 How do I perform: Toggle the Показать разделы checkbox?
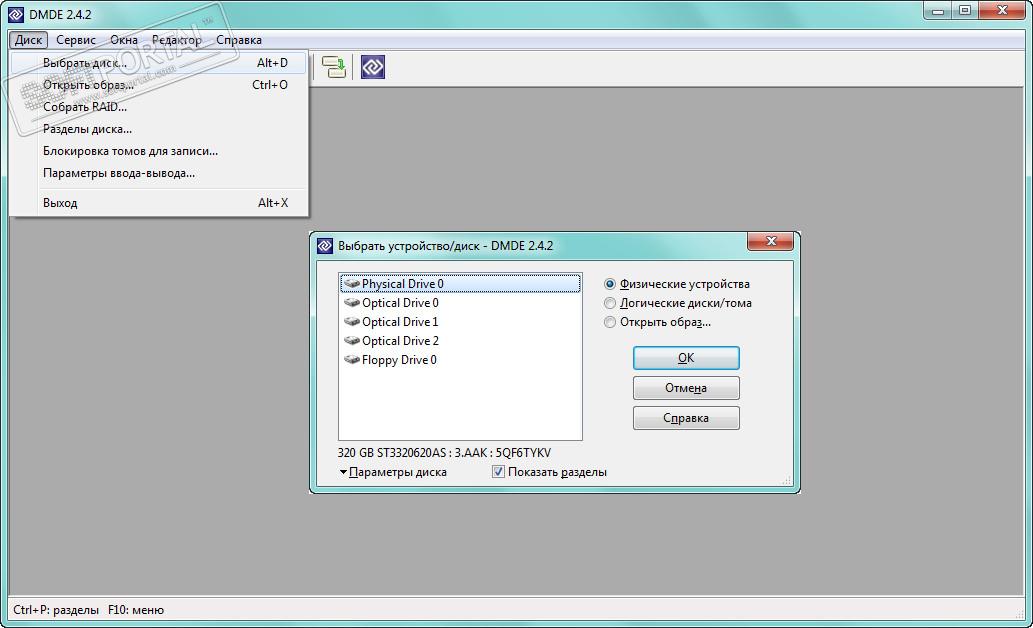499,472
